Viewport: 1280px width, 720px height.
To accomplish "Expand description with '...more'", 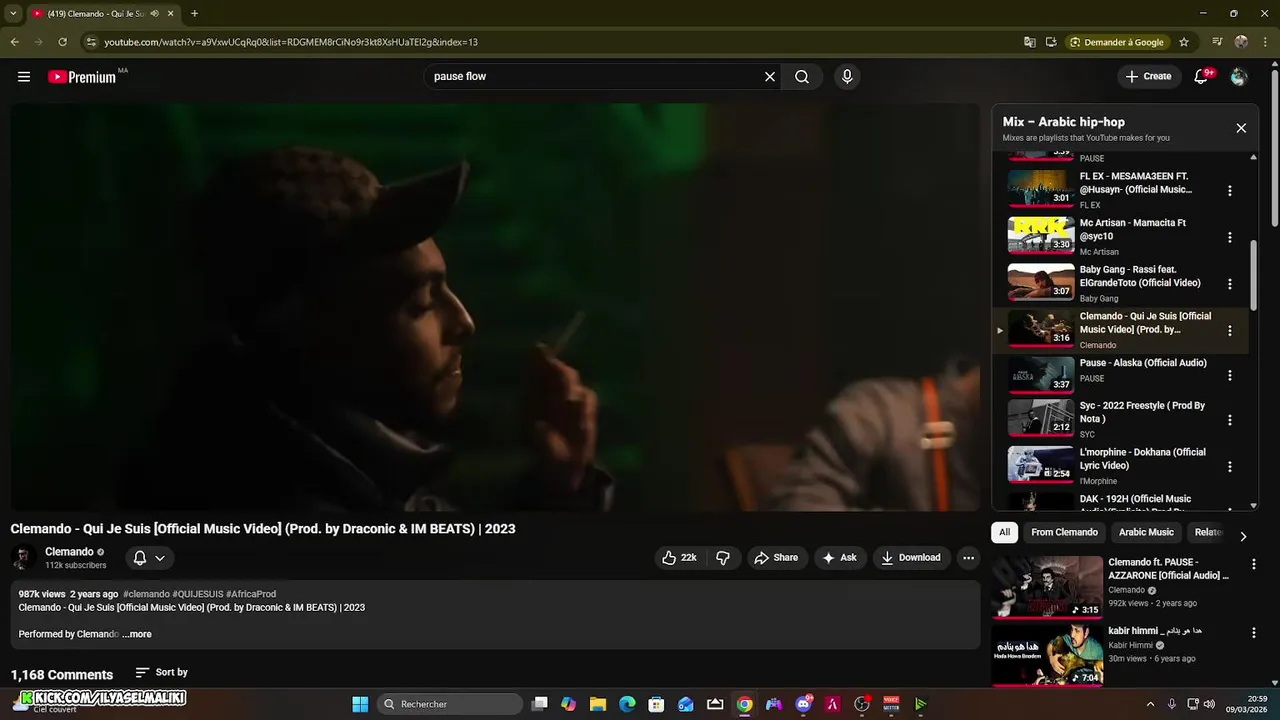I will coord(137,634).
